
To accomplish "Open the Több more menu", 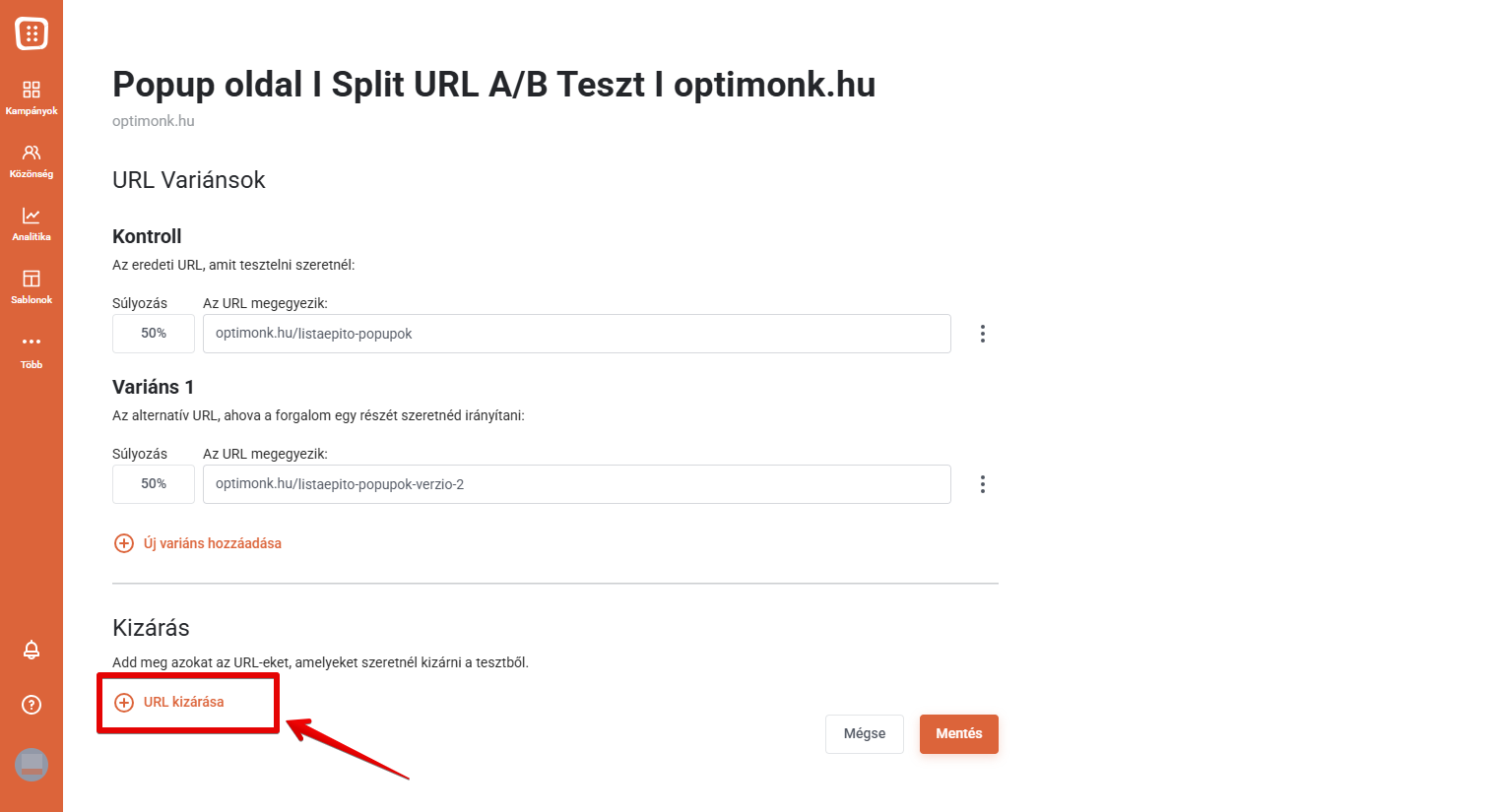I will point(32,350).
